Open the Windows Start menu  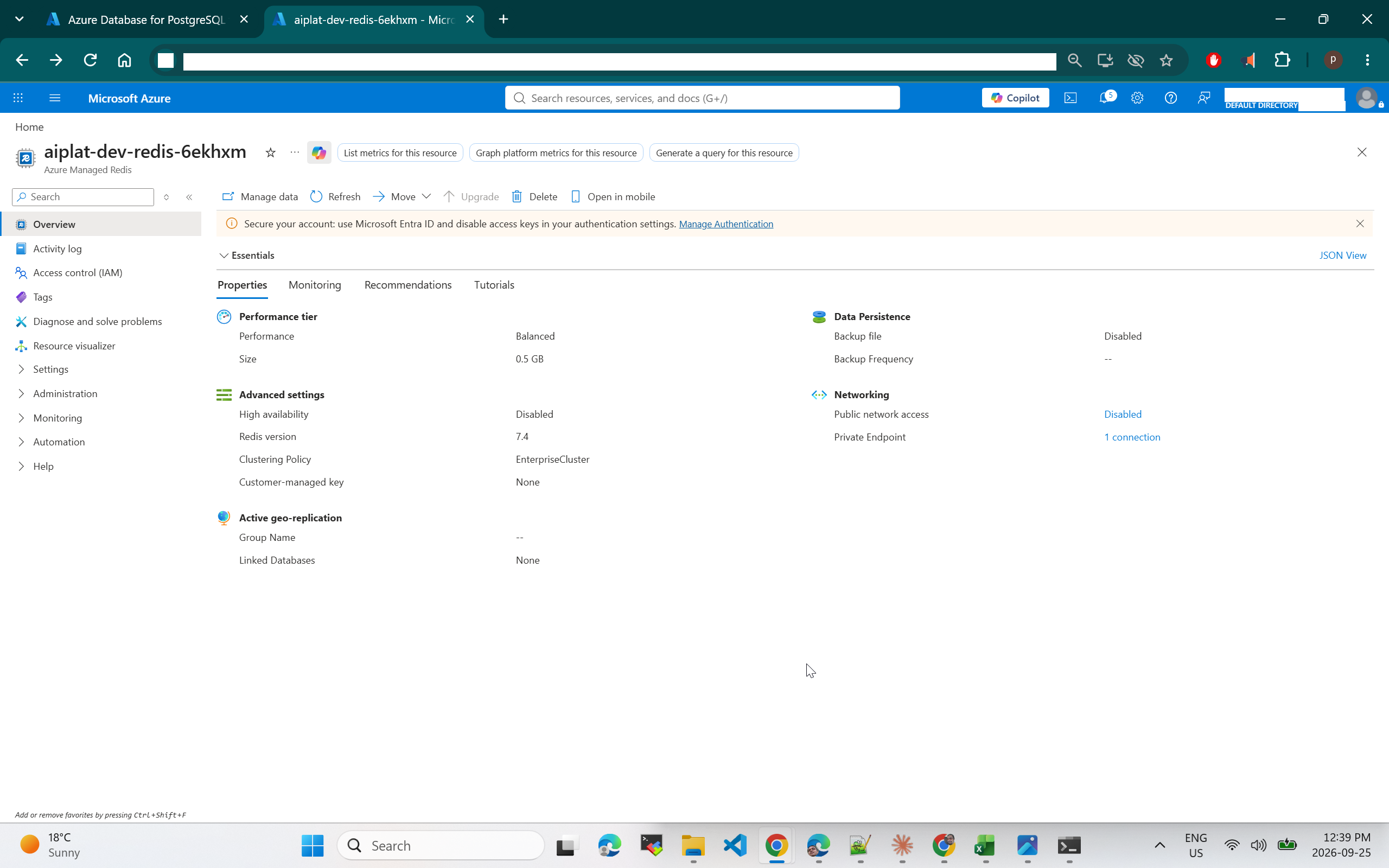point(312,845)
